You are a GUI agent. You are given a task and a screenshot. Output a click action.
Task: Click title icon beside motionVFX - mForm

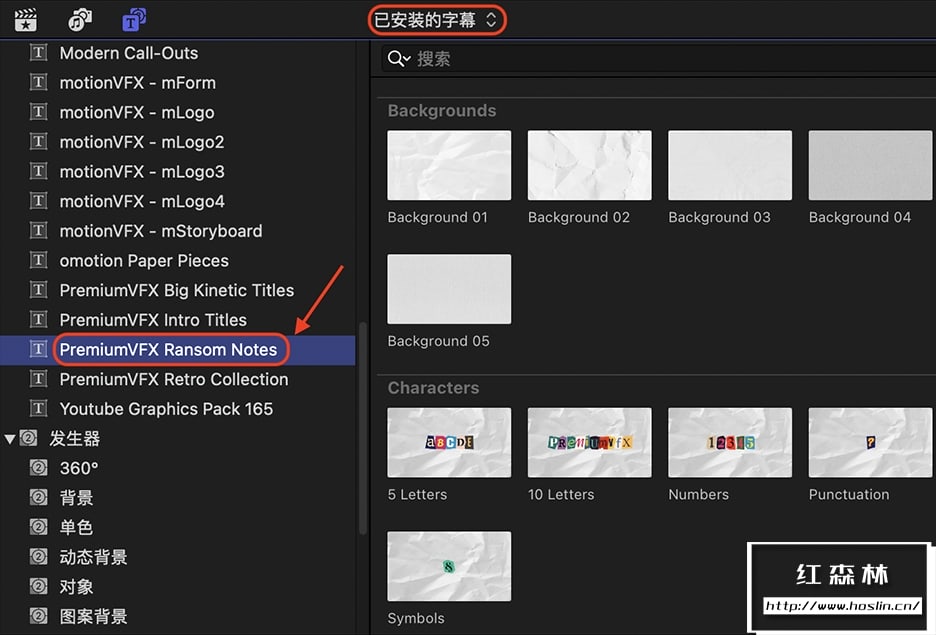tap(38, 82)
